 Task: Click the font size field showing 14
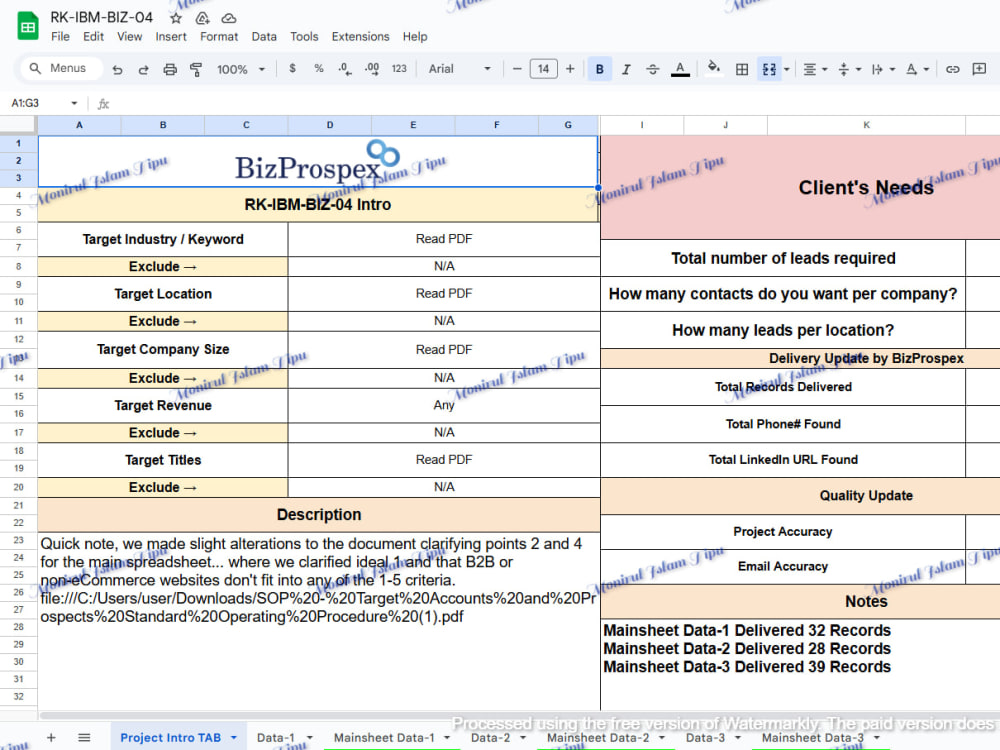(543, 68)
